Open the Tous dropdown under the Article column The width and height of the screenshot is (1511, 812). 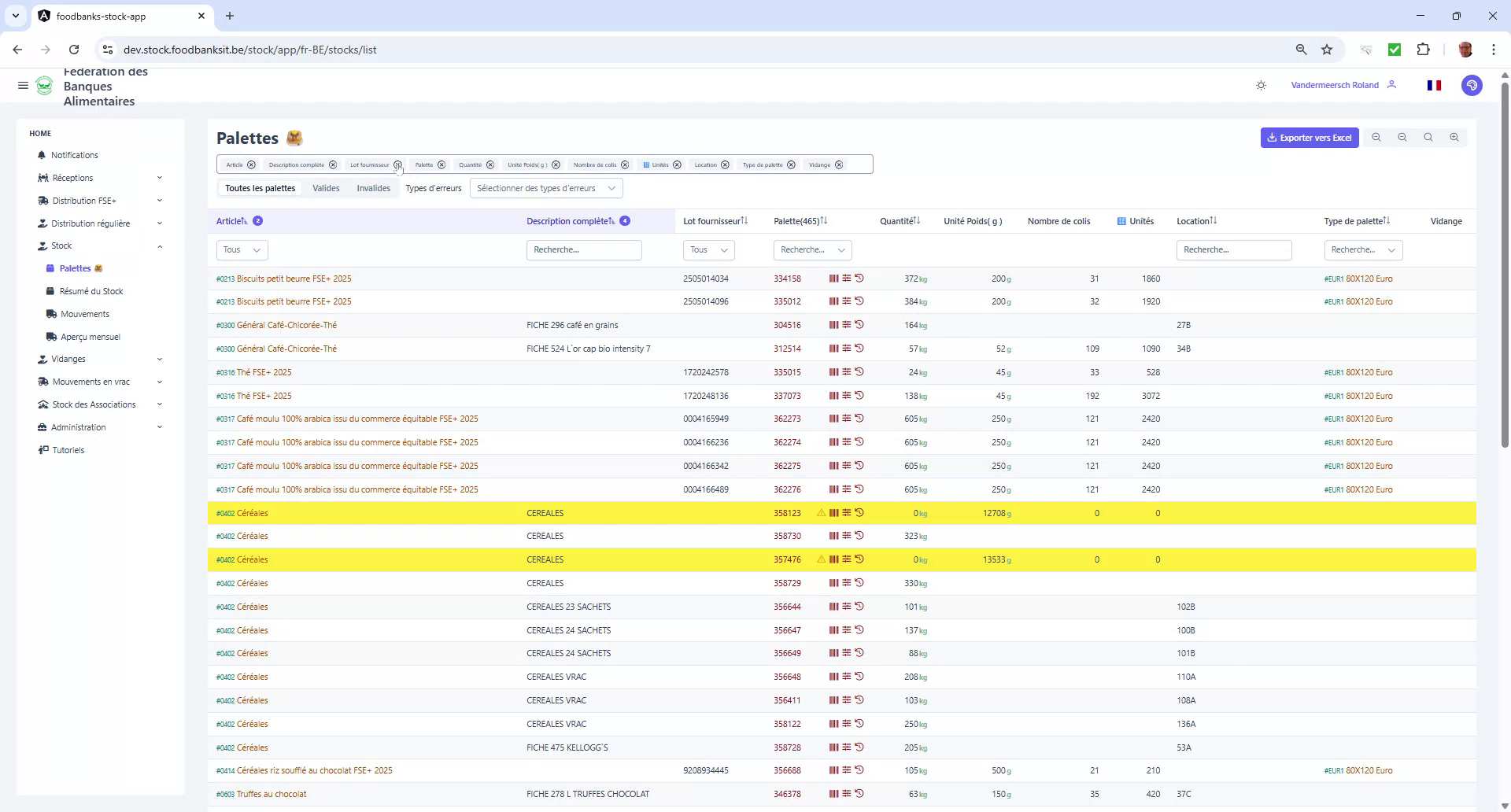[242, 249]
